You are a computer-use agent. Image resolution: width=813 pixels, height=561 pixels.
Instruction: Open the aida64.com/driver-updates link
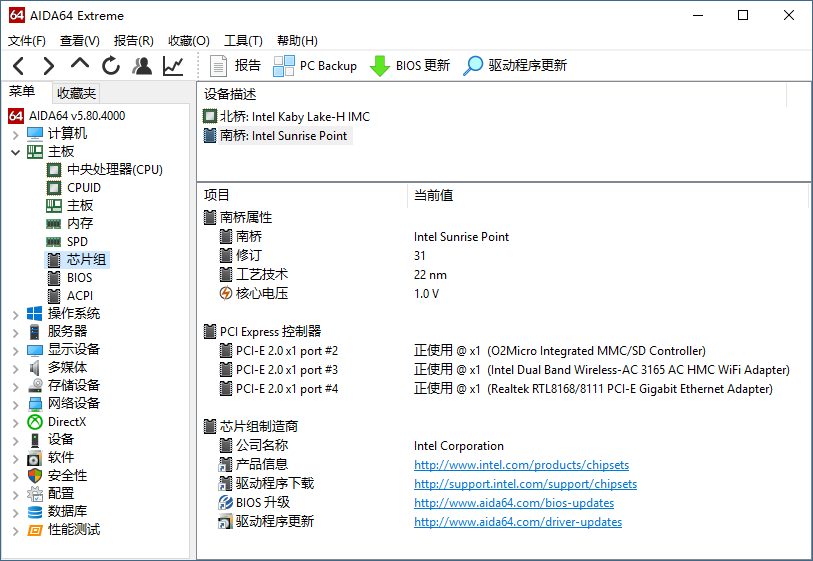pyautogui.click(x=517, y=522)
